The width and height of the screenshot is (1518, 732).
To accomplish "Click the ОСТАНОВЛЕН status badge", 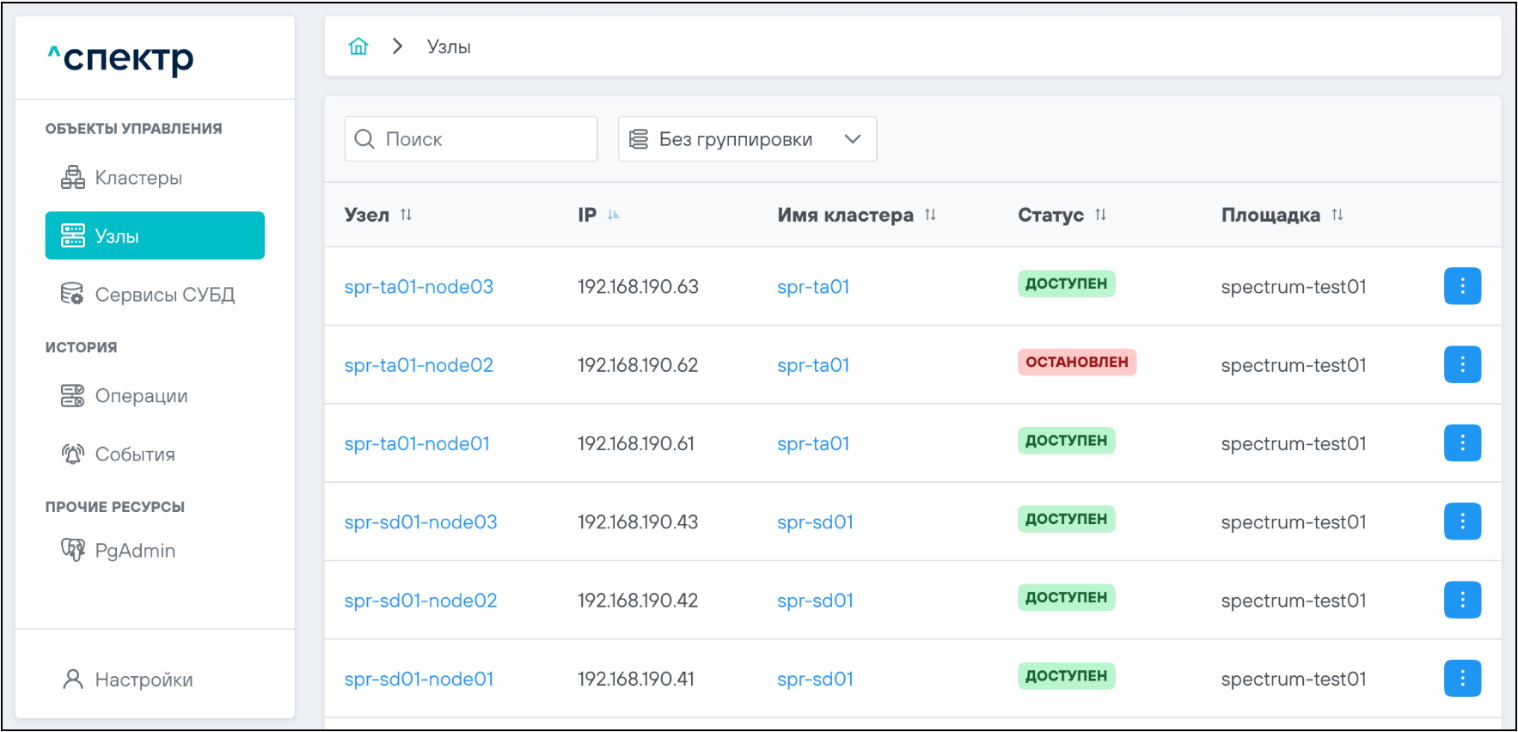I will (x=1077, y=362).
